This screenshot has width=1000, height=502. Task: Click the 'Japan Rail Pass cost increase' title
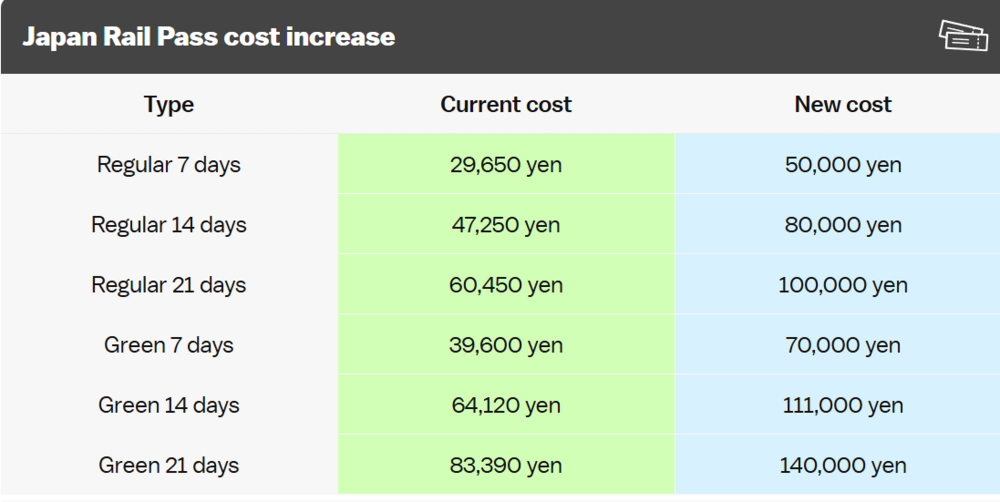pos(209,36)
